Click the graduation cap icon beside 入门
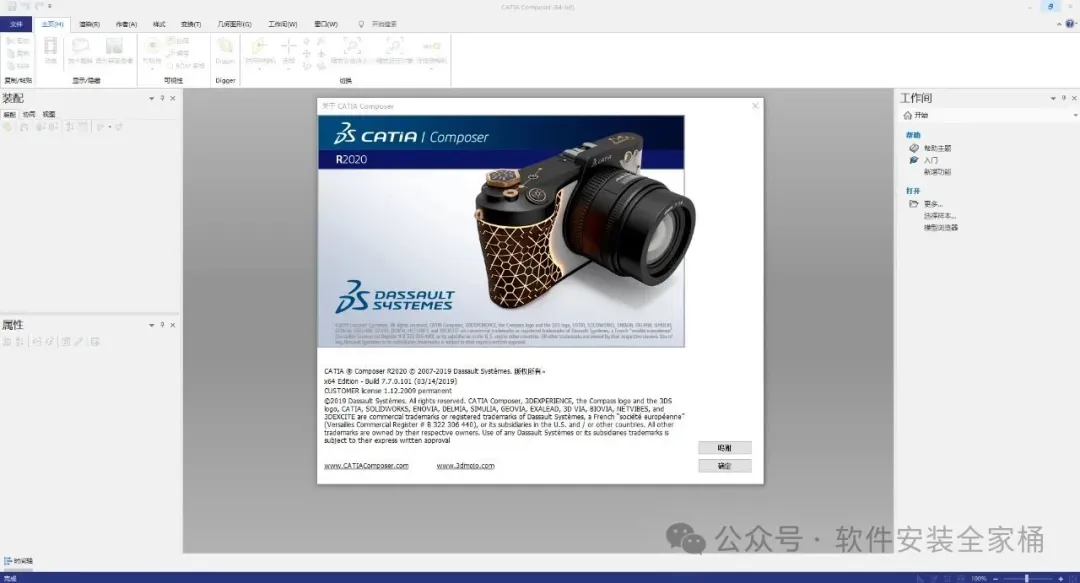 [914, 160]
